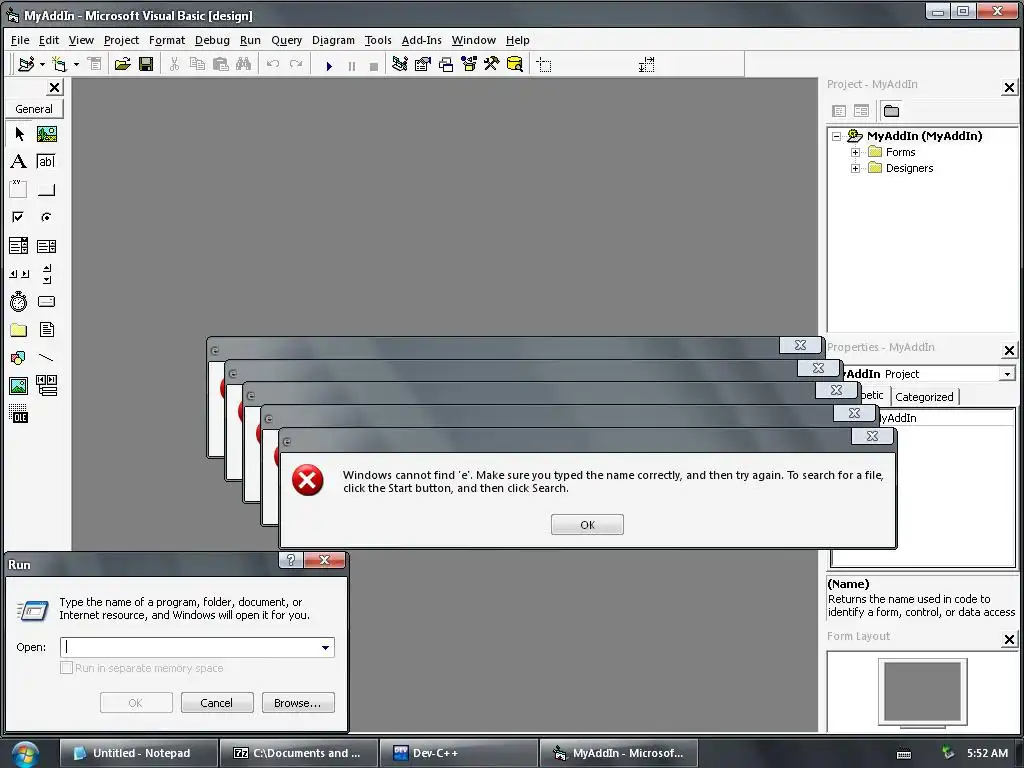
Task: Select the Timer stopwatch control
Action: (19, 301)
